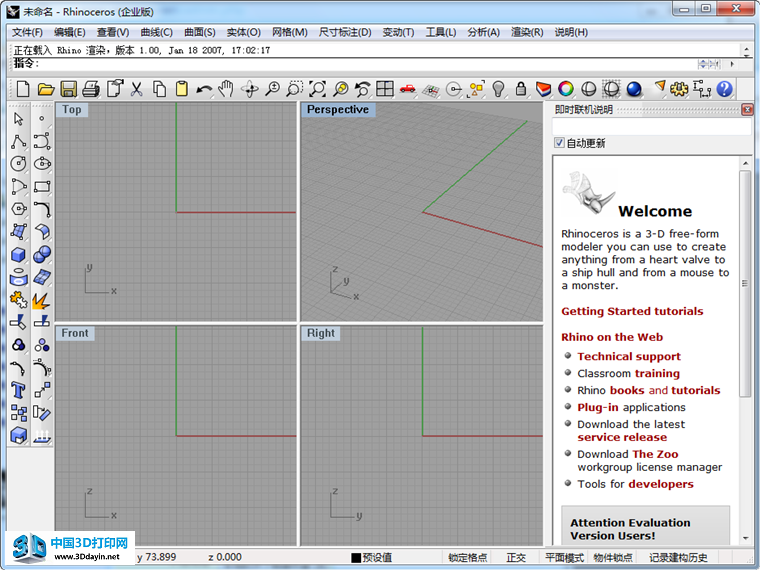
Task: Open the Technical support link
Action: [629, 357]
